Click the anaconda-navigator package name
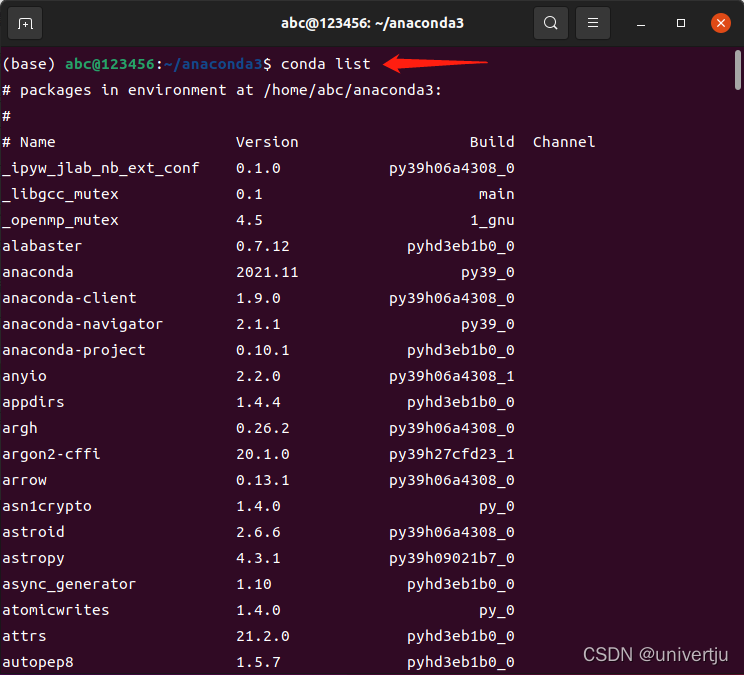744x675 pixels. pos(83,324)
